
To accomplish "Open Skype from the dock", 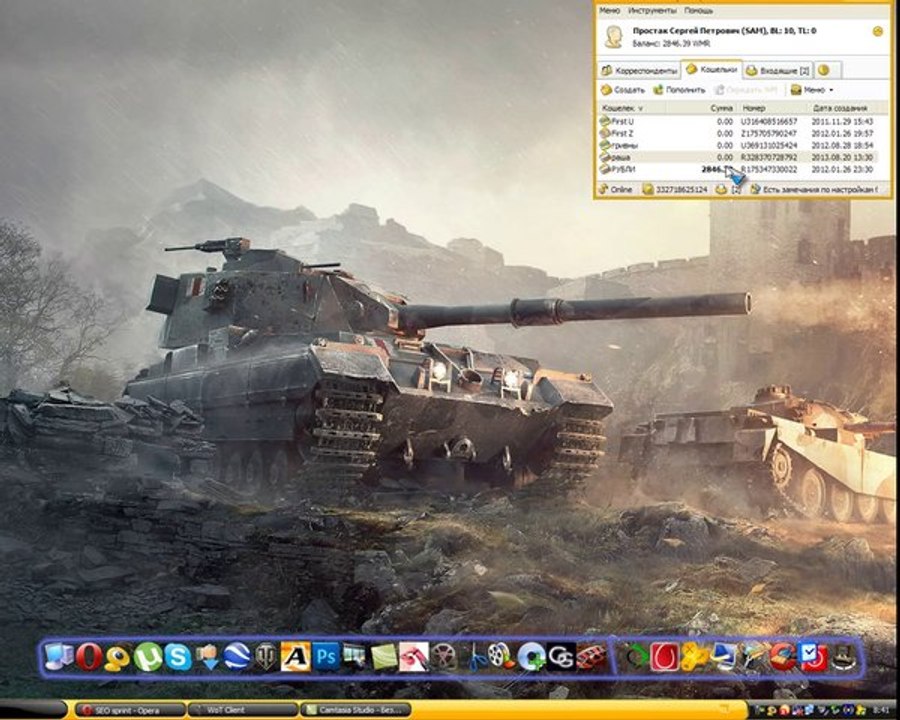I will tap(177, 657).
